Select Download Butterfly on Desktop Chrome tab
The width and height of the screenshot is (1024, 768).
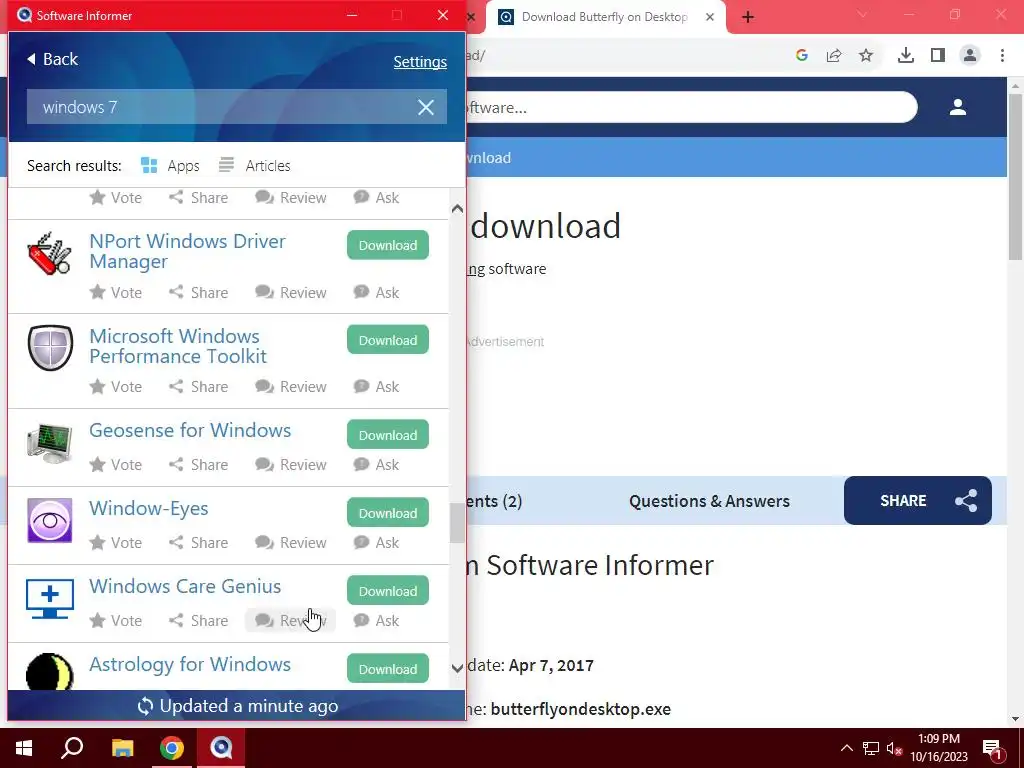pyautogui.click(x=605, y=17)
